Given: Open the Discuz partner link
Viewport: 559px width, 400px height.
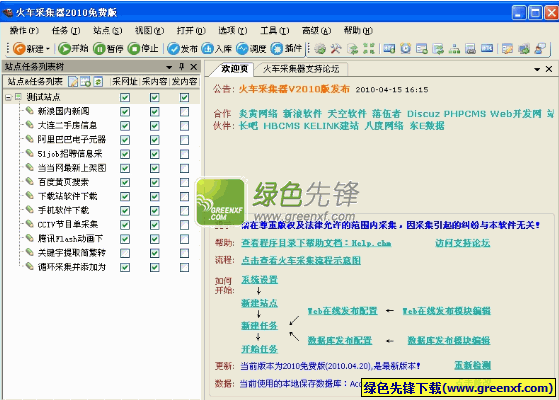Looking at the screenshot, I should [423, 114].
